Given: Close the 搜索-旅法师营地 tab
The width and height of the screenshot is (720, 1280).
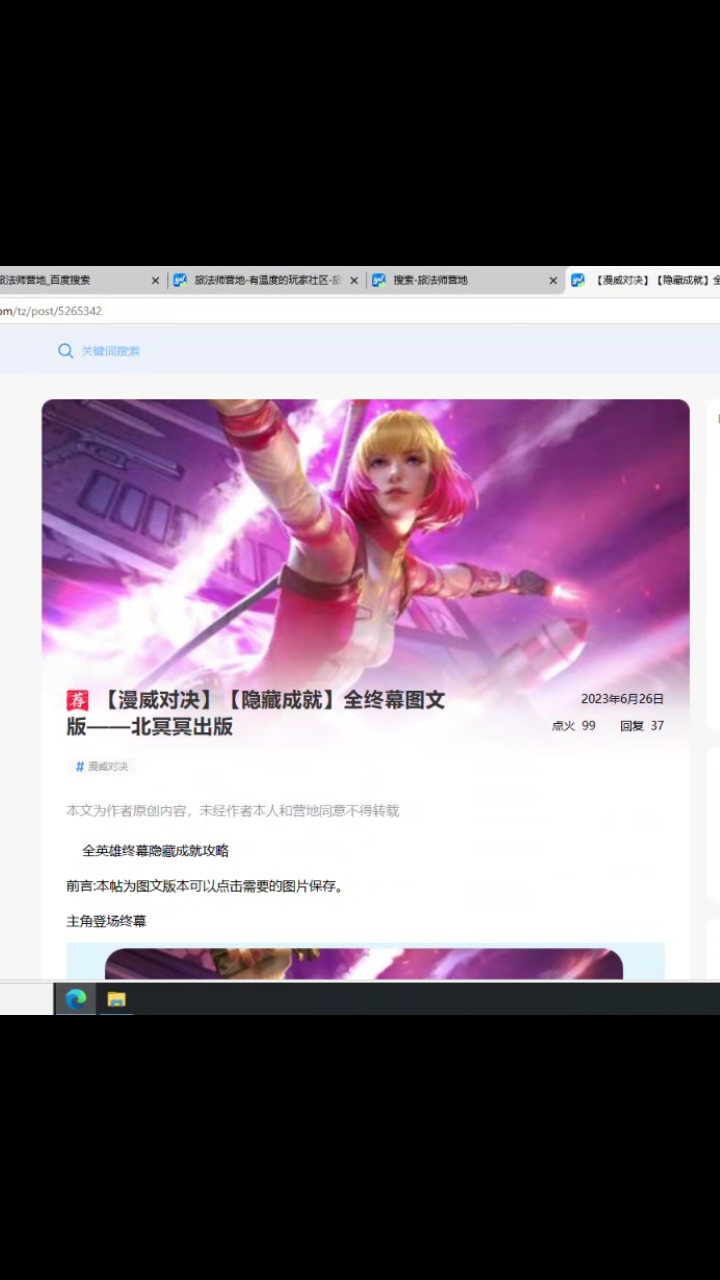Looking at the screenshot, I should coord(553,281).
